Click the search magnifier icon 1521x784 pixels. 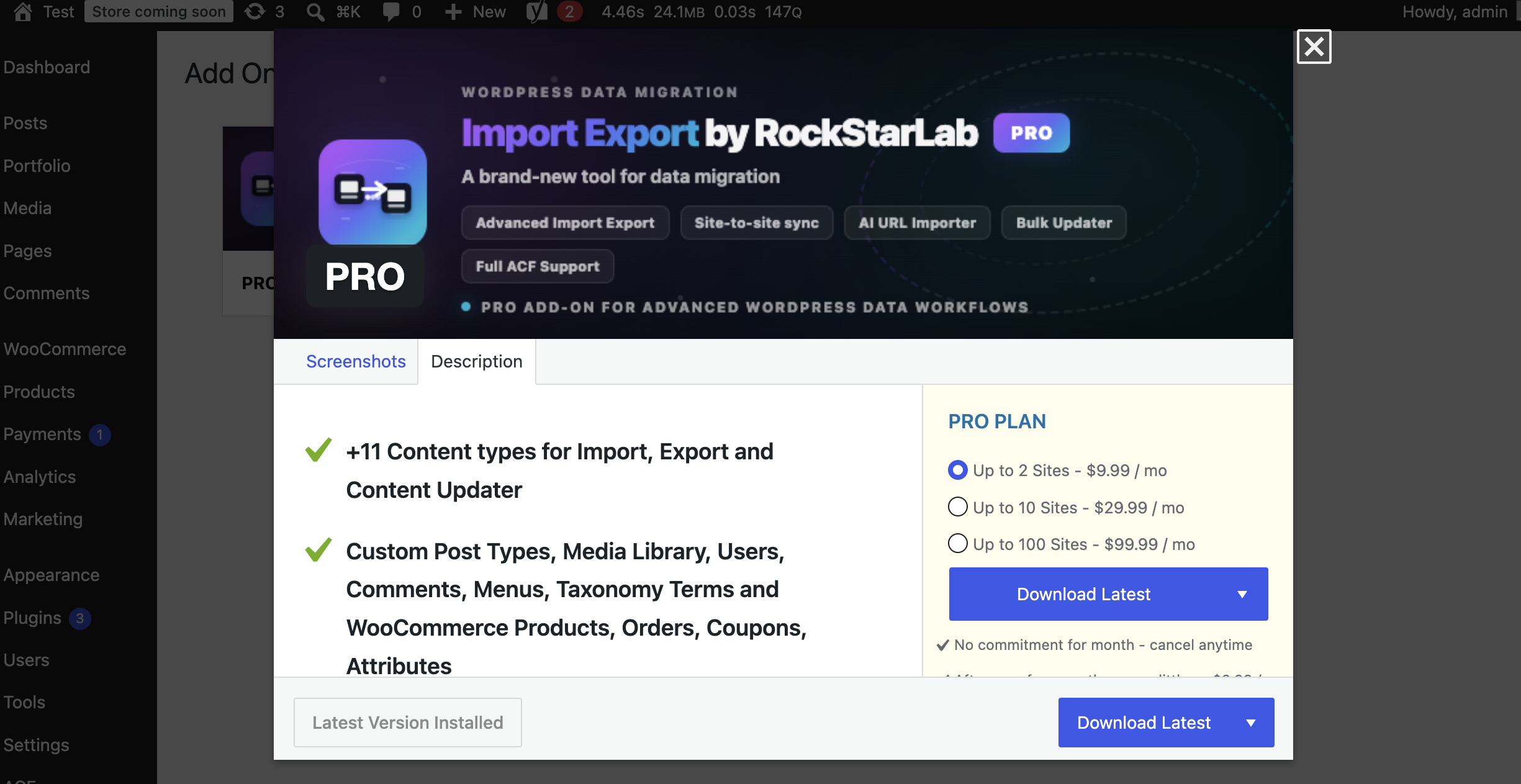tap(315, 11)
